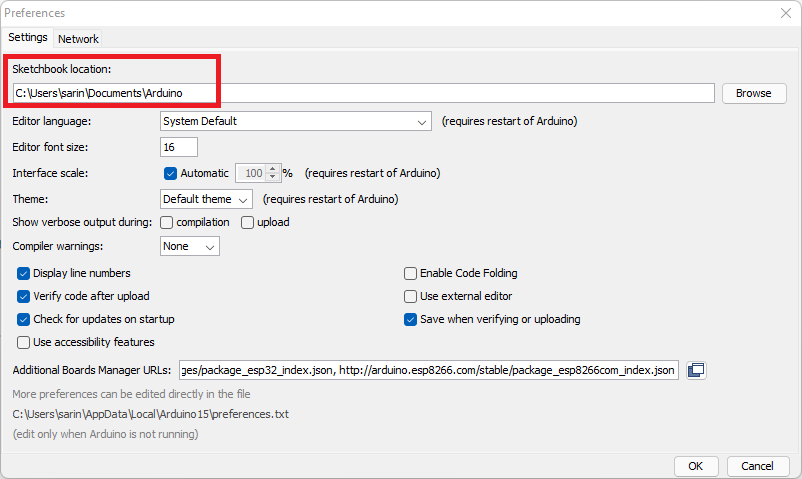Enable verbose output during upload
Viewport: 802px width, 479px height.
tap(247, 222)
